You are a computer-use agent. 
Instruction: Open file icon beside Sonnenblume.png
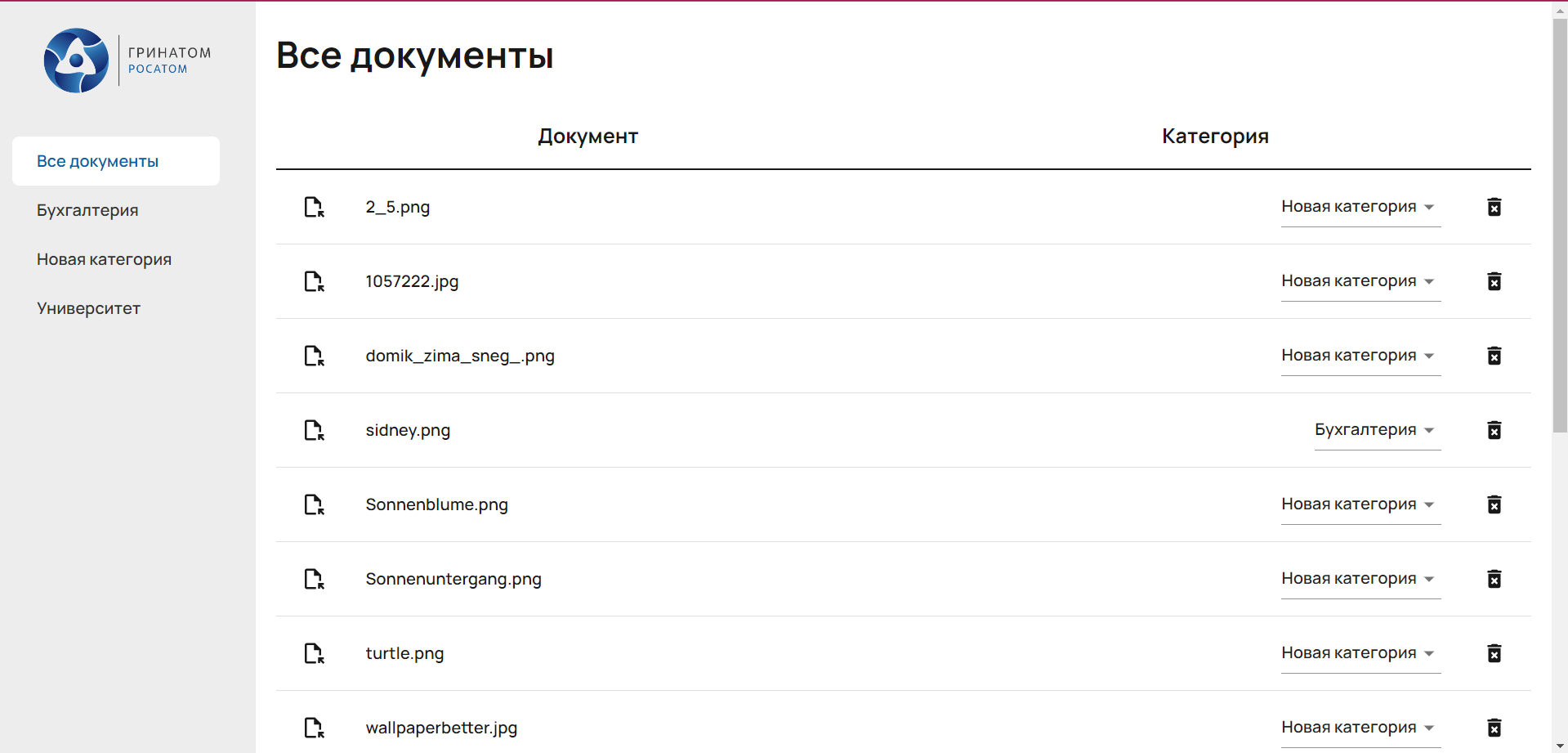pos(314,504)
